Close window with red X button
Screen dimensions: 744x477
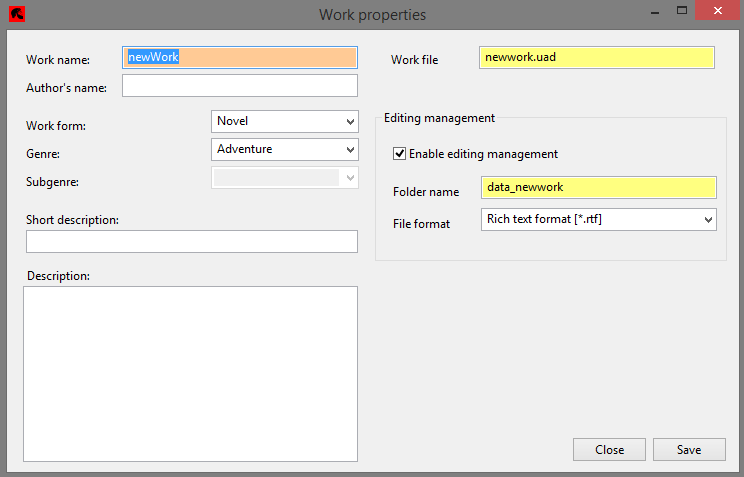click(718, 10)
